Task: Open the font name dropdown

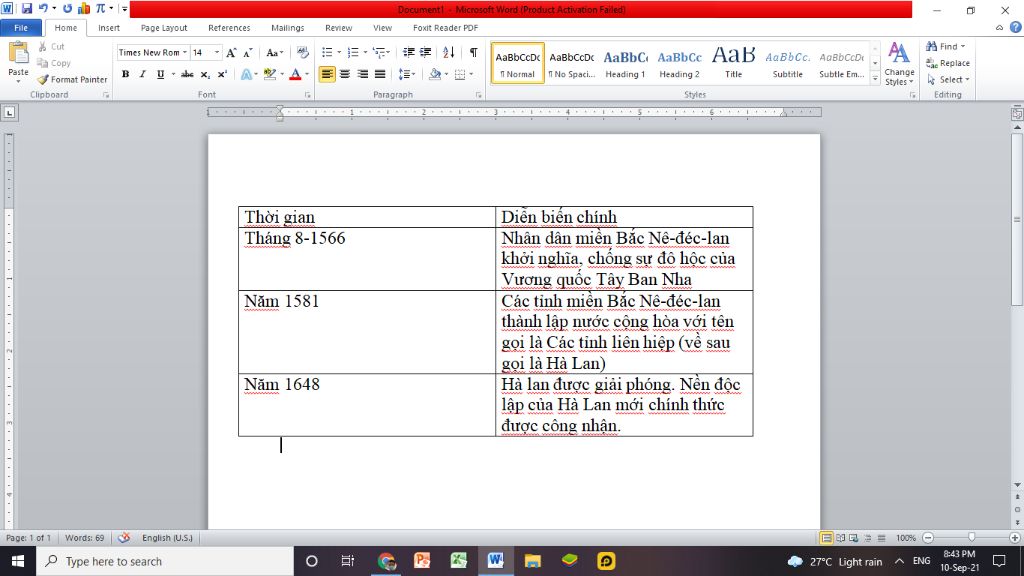Action: [185, 52]
